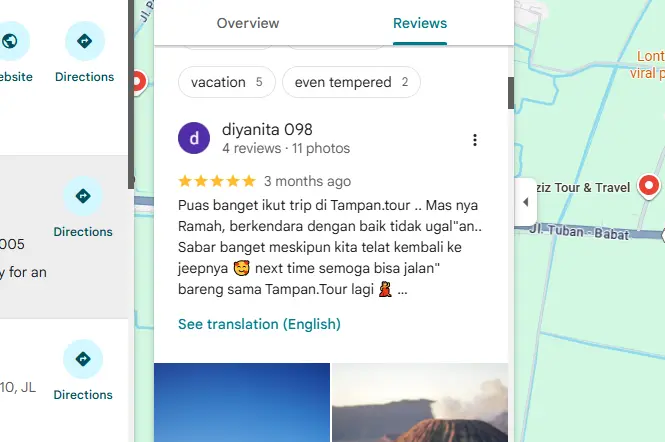Filter reviews by vacation chip

pos(227,82)
